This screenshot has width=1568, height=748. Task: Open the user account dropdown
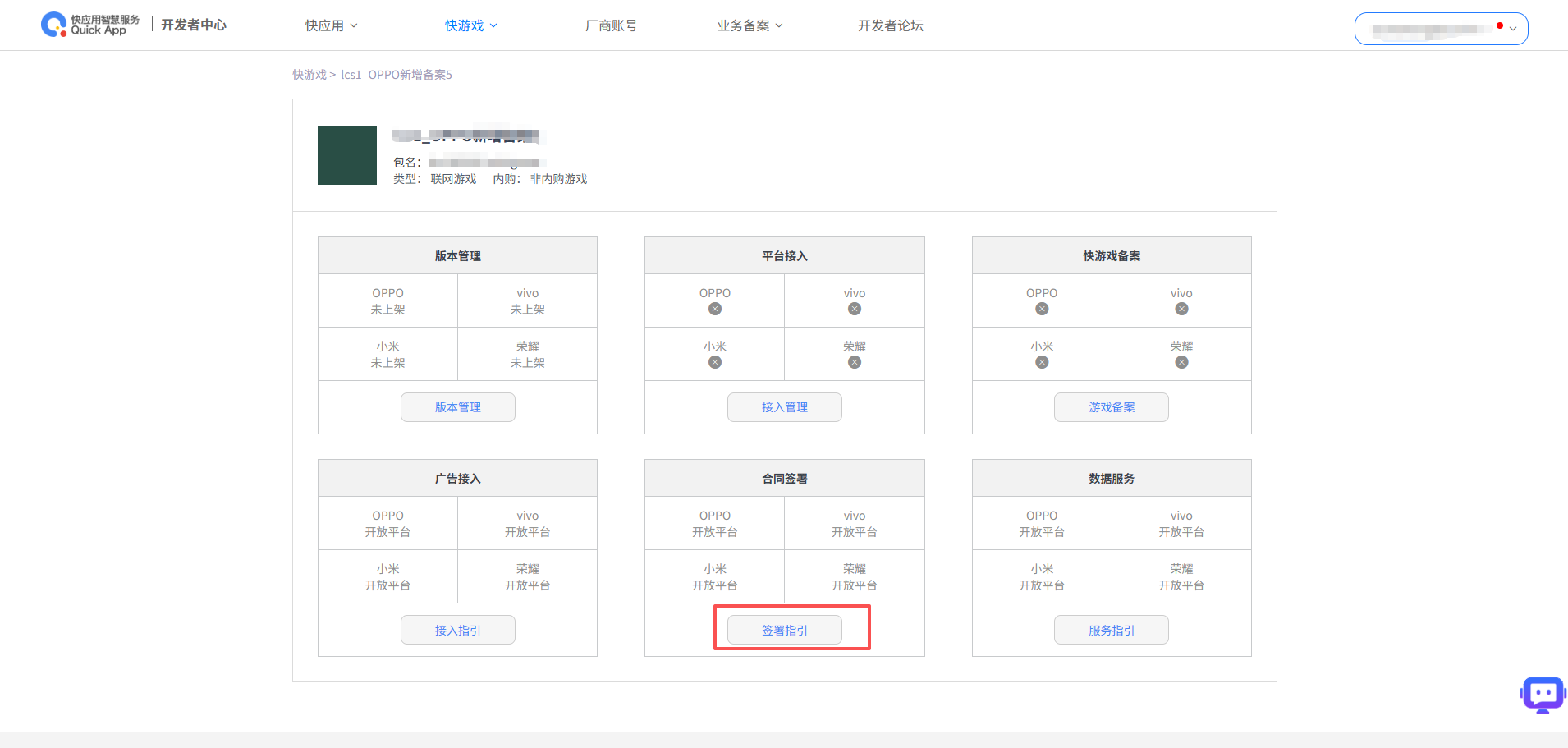click(1441, 29)
